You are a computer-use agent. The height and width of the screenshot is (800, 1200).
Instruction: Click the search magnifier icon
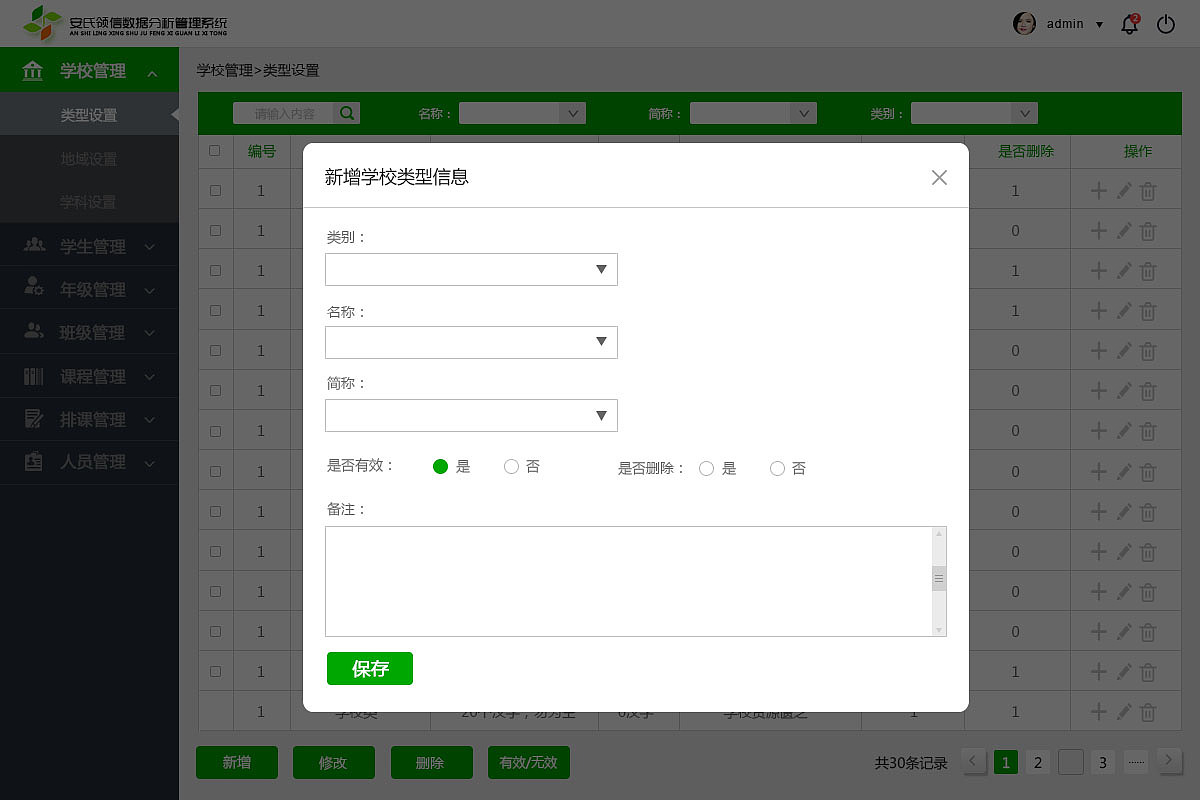tap(347, 113)
